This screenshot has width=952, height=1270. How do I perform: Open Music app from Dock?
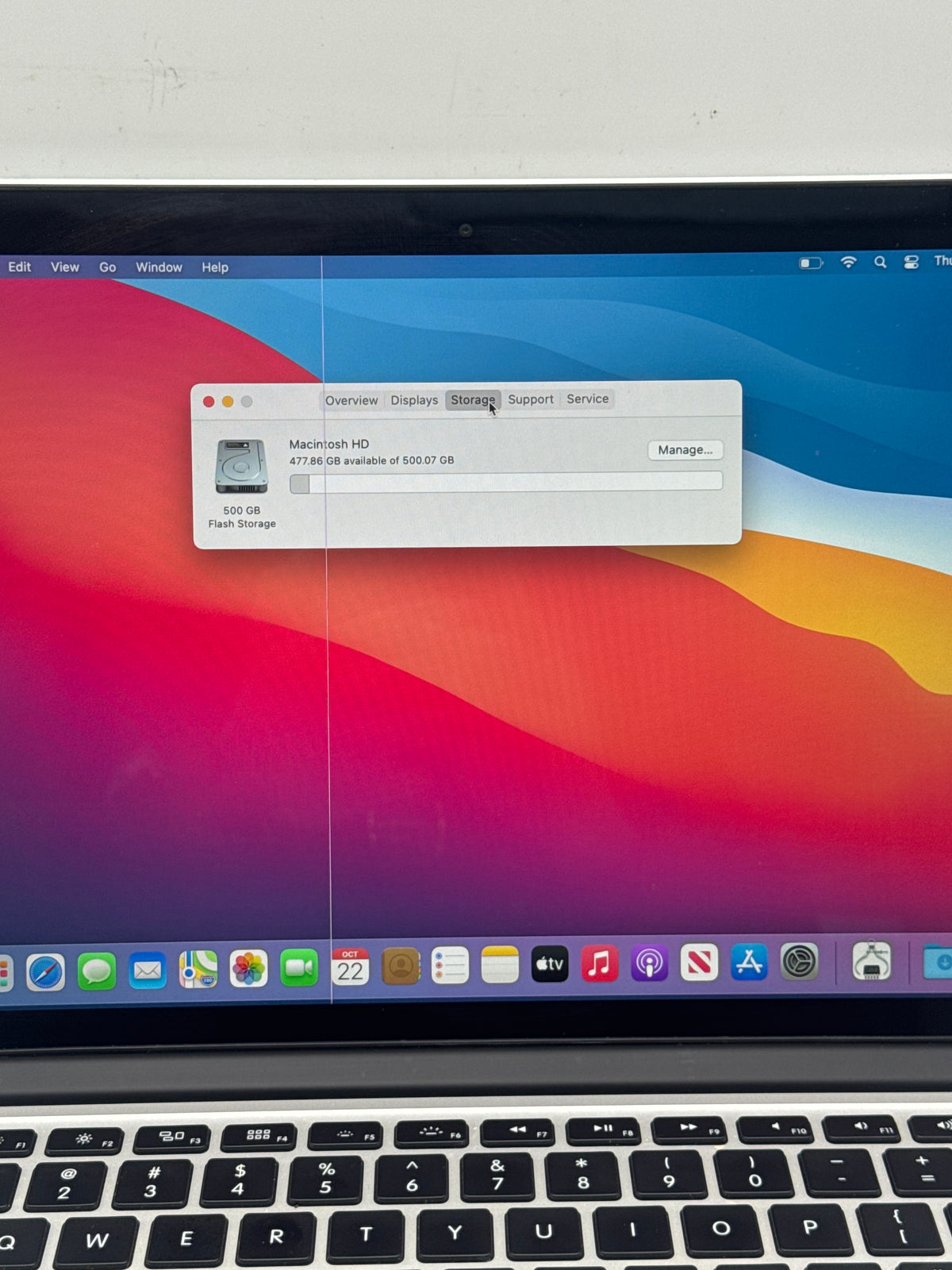click(x=600, y=964)
